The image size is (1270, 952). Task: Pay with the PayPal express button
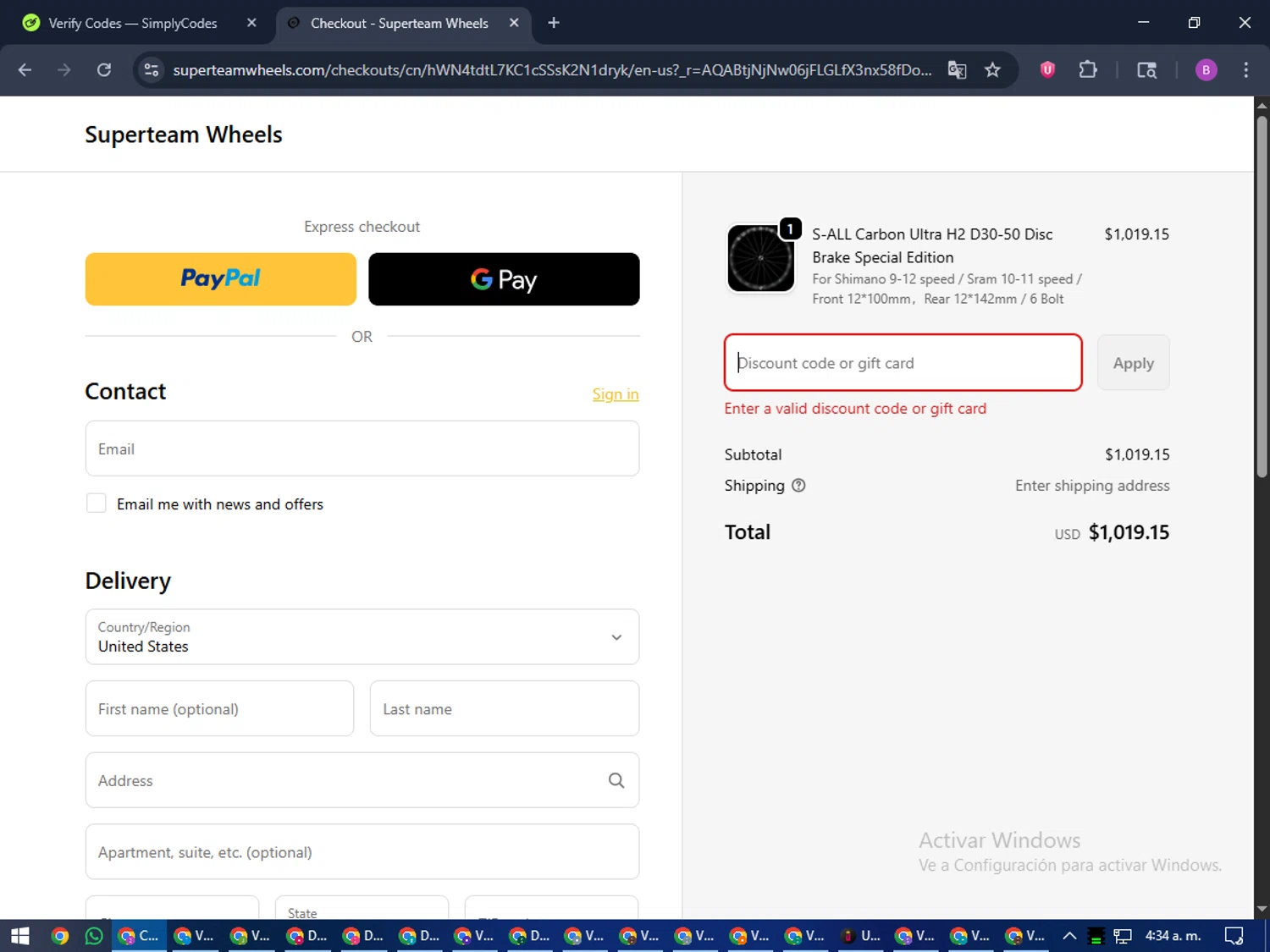(x=221, y=279)
